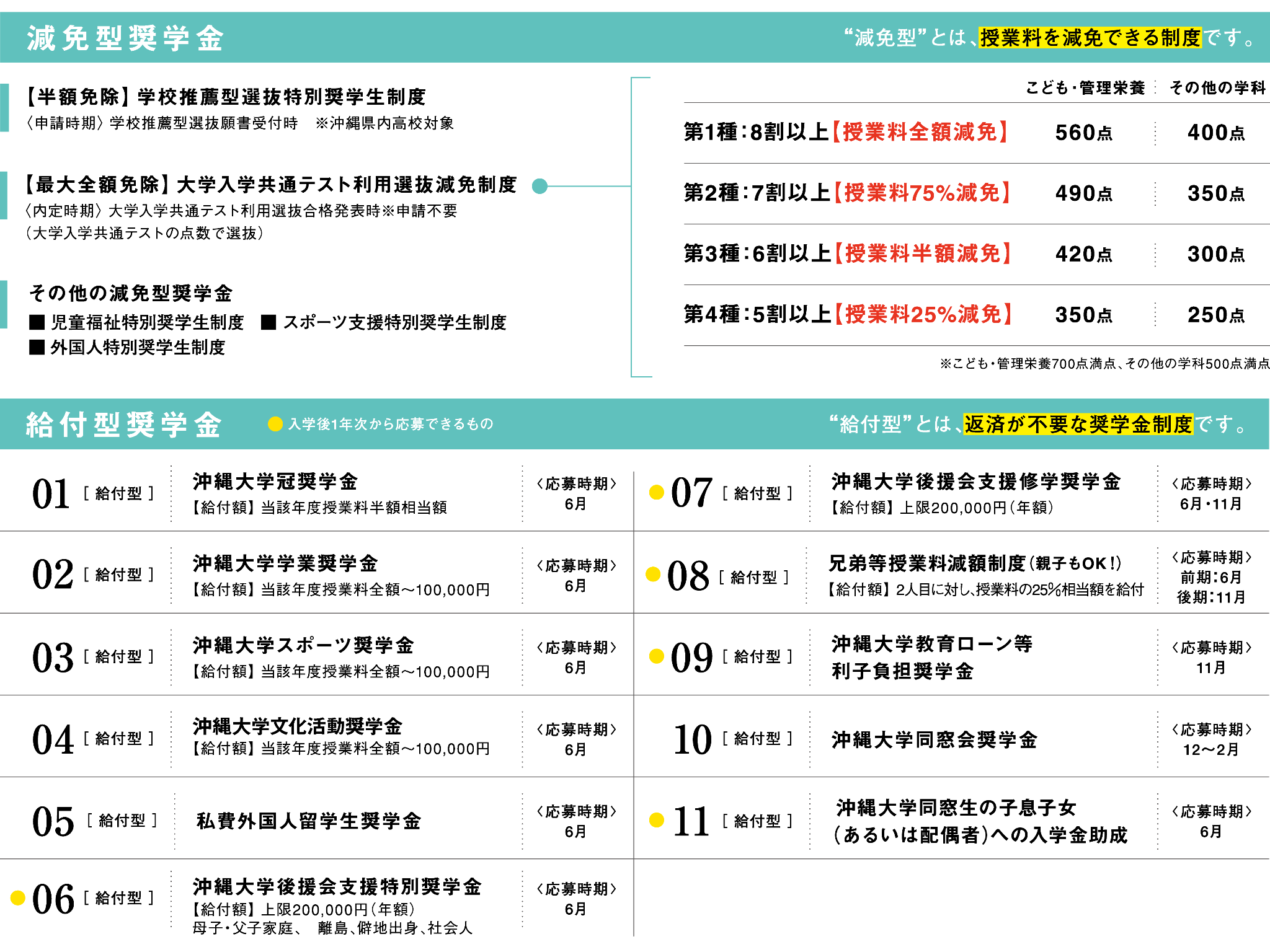Click the yellow dot next to scholarship 06
1270x952 pixels.
click(18, 897)
